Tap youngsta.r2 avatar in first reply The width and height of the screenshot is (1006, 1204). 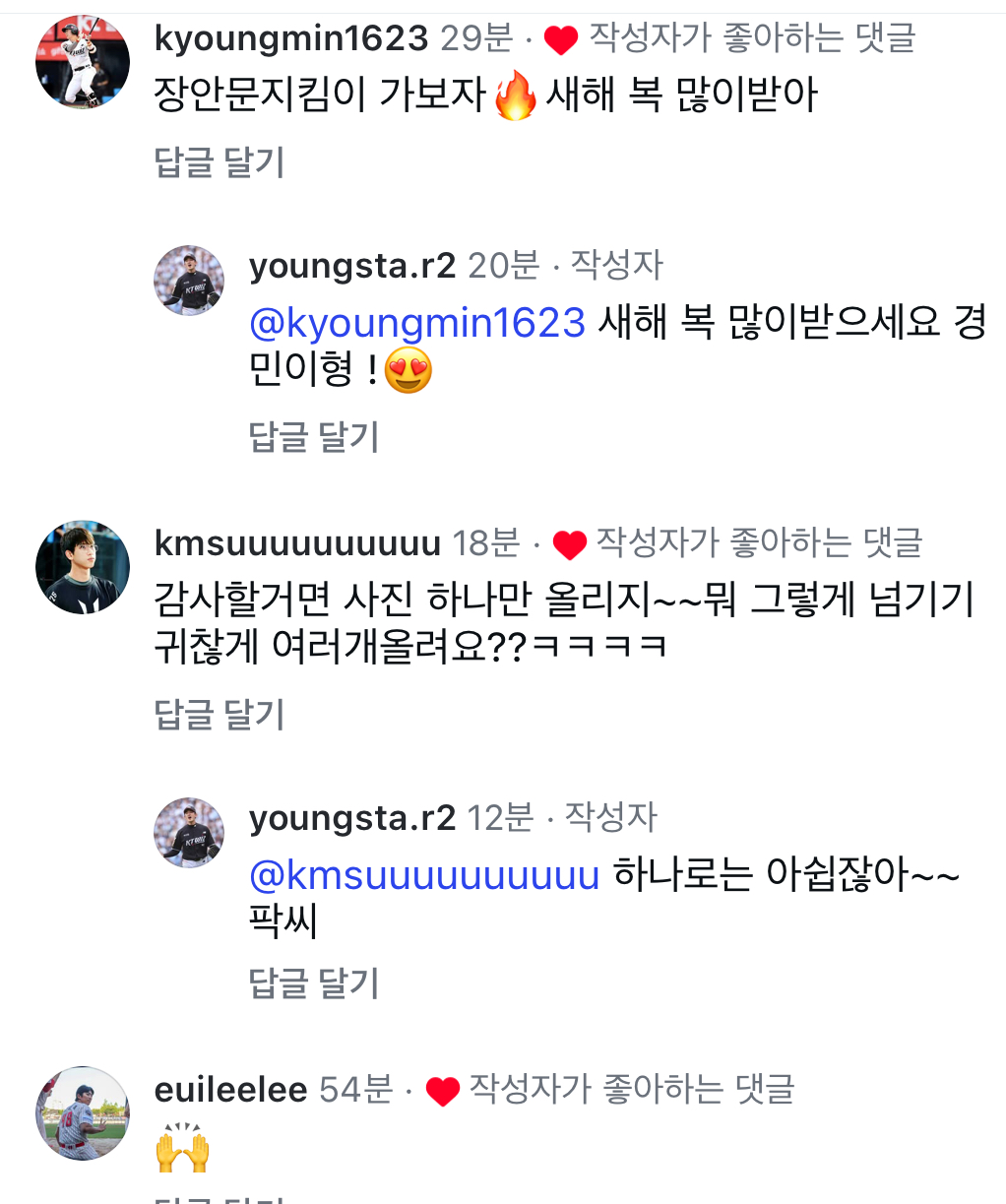click(189, 281)
